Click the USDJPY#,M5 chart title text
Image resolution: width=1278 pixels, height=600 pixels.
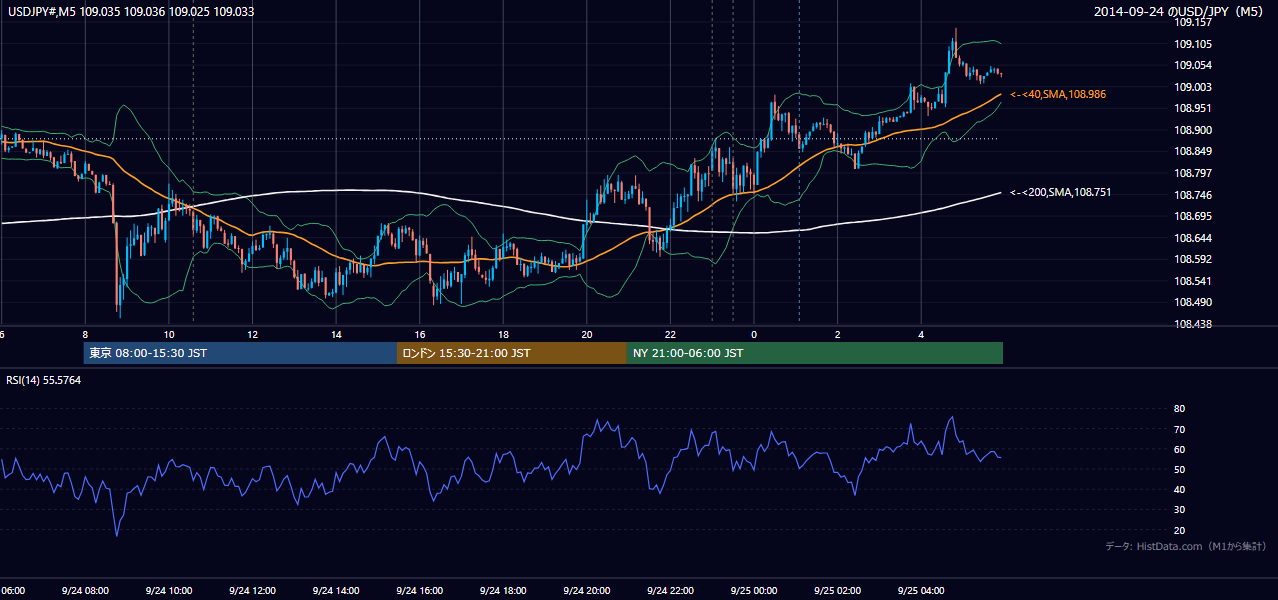(x=130, y=11)
